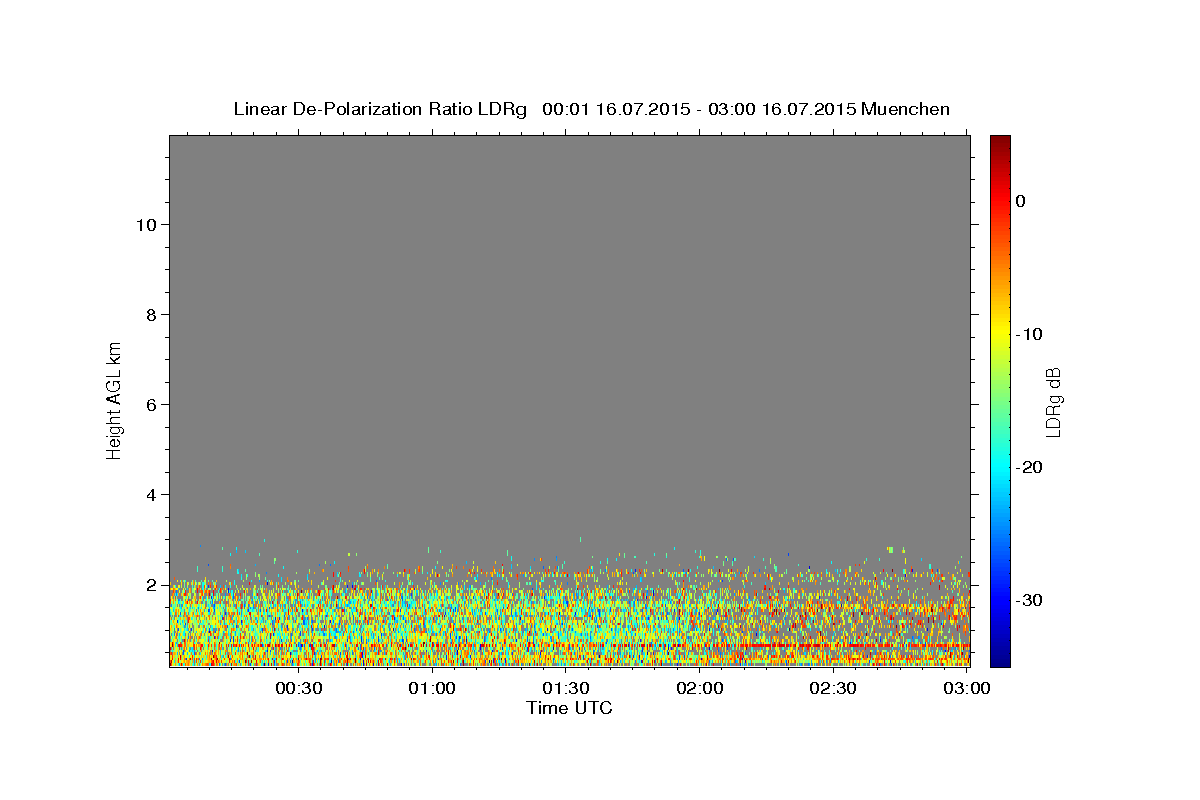Click the height tick label 4
The image size is (1200, 800).
tap(150, 495)
